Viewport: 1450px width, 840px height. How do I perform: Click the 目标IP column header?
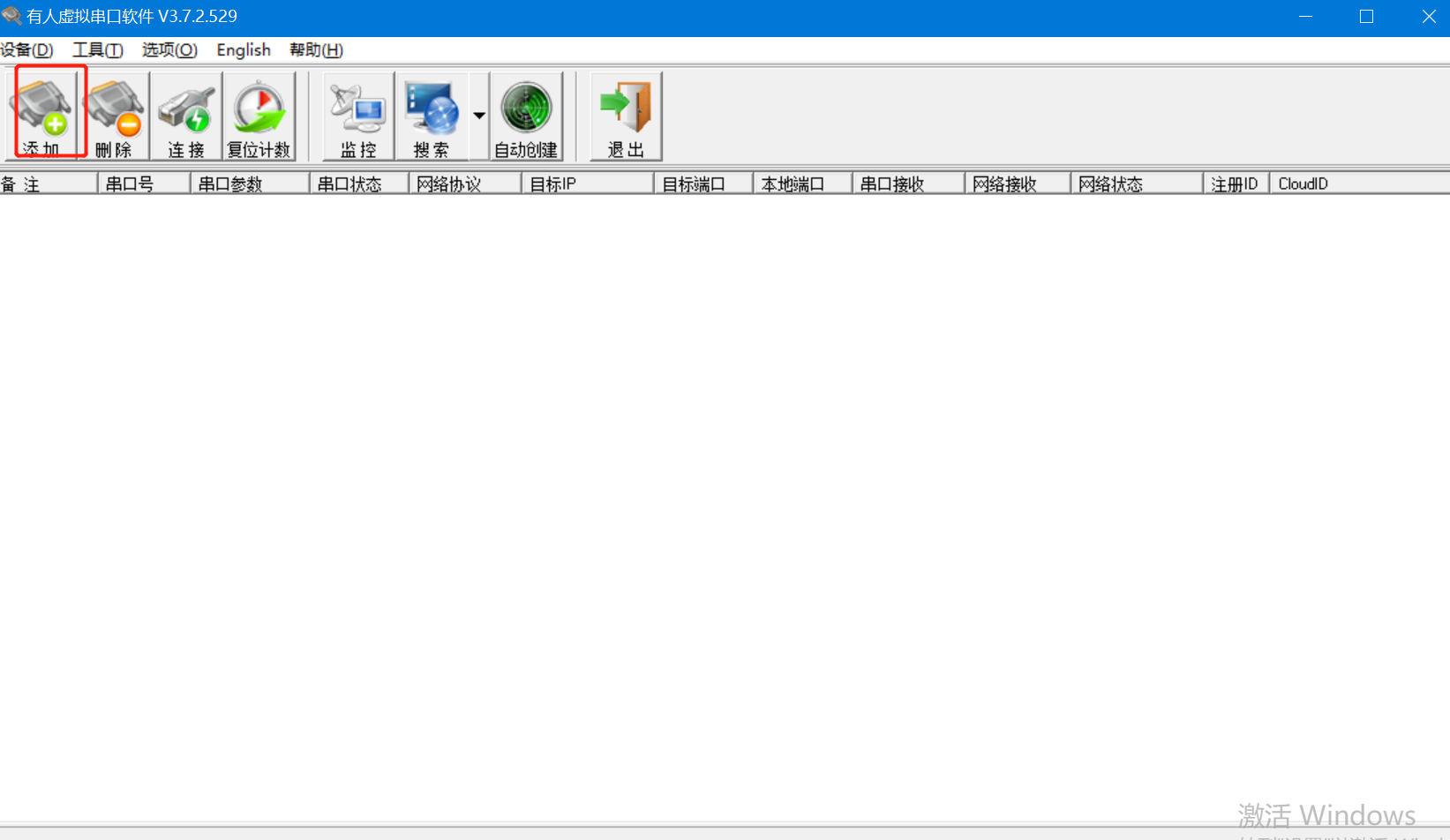[587, 184]
